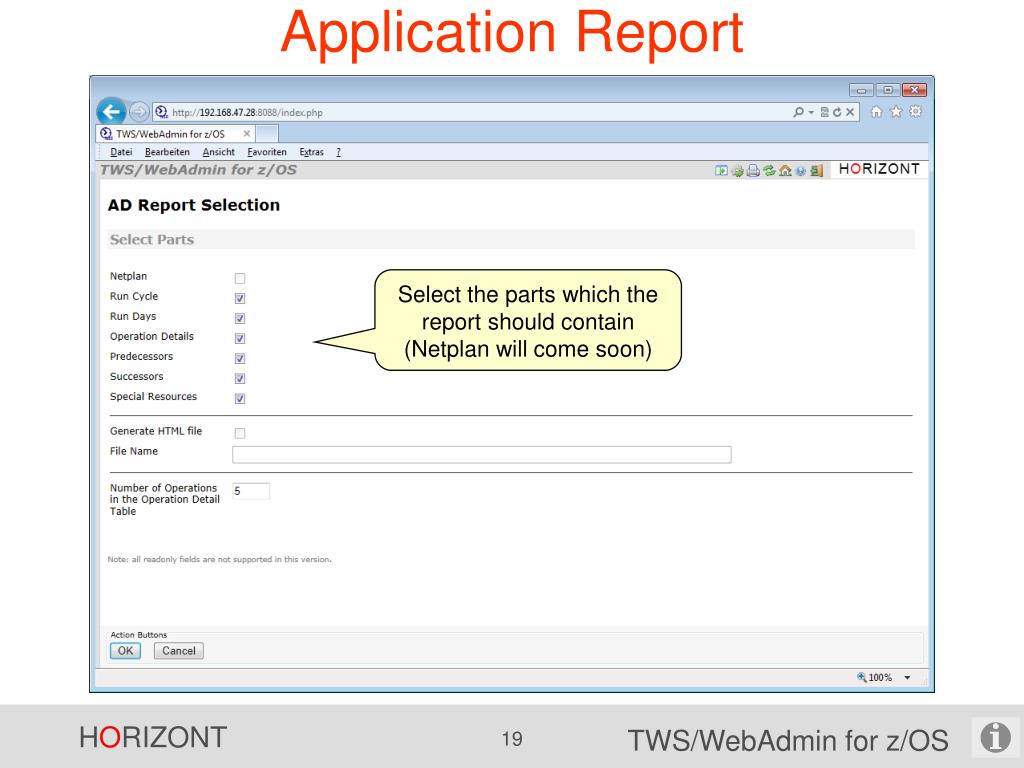
Task: Open the Datei menu
Action: [121, 152]
